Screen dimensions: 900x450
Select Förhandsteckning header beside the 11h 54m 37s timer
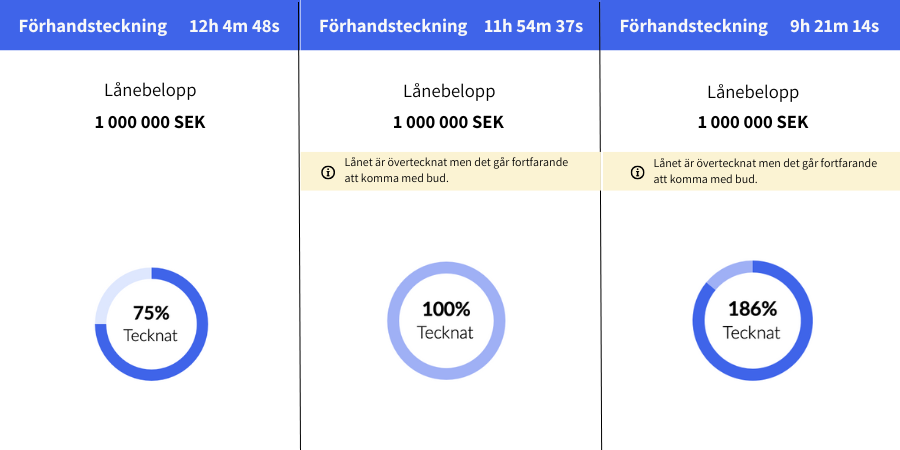[x=393, y=26]
